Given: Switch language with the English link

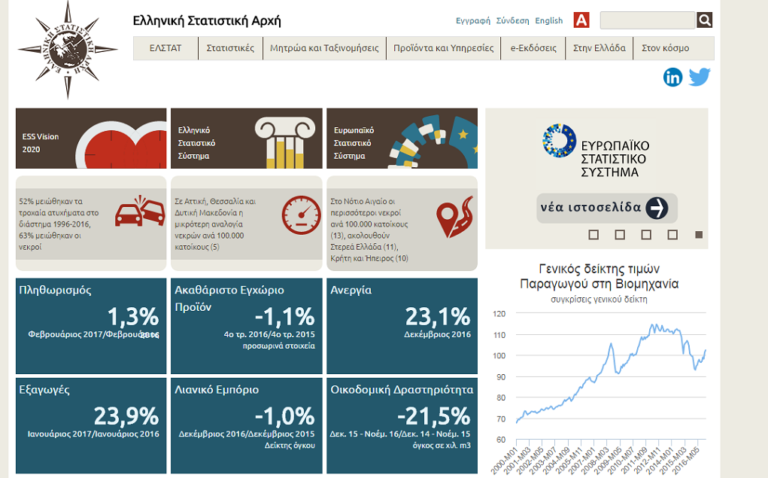Looking at the screenshot, I should pos(549,21).
